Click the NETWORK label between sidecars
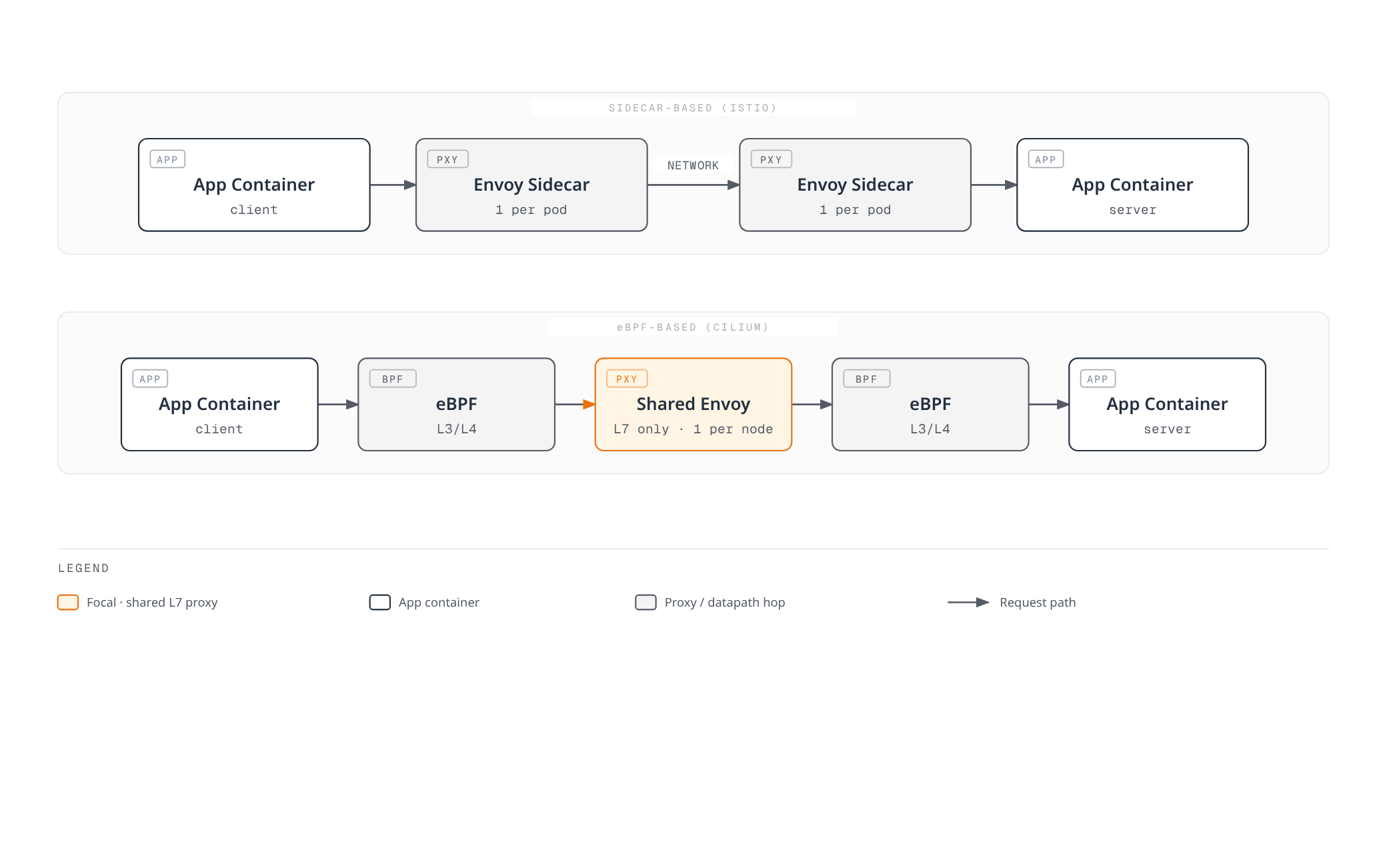Image resolution: width=1387 pixels, height=868 pixels. pos(693,165)
